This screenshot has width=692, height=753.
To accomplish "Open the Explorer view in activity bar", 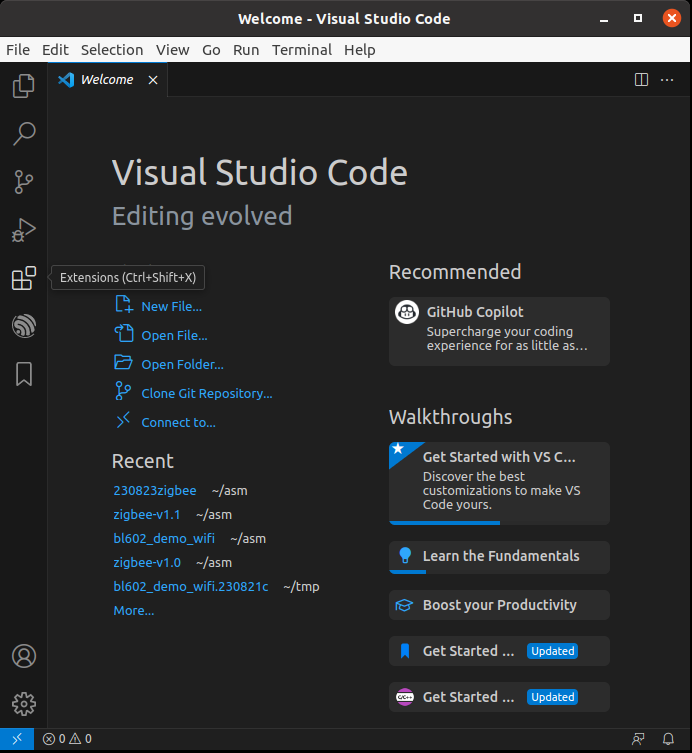I will click(24, 86).
